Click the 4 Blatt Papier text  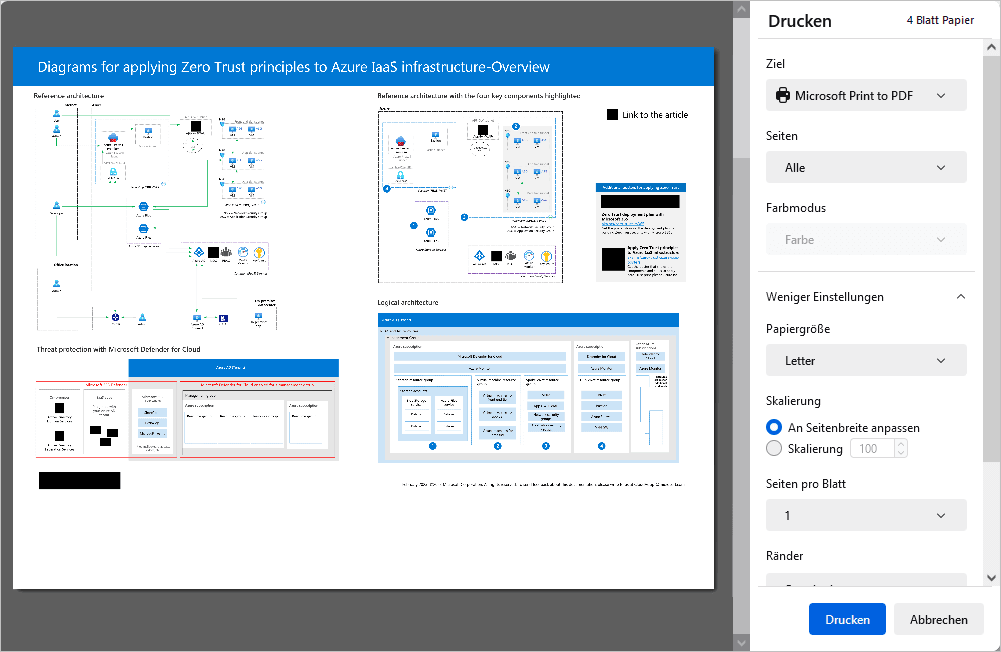pos(940,20)
